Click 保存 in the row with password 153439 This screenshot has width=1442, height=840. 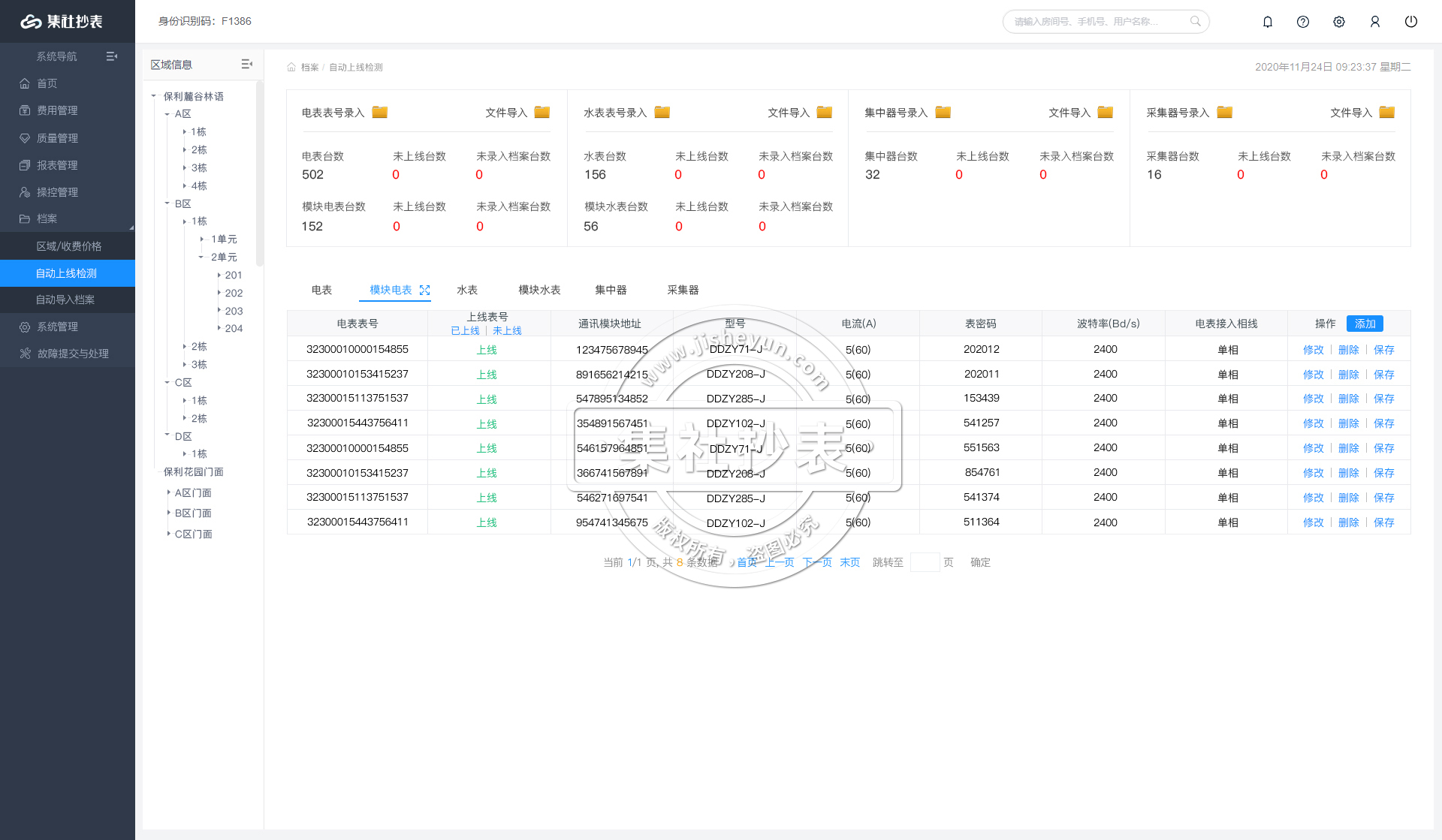[1384, 399]
